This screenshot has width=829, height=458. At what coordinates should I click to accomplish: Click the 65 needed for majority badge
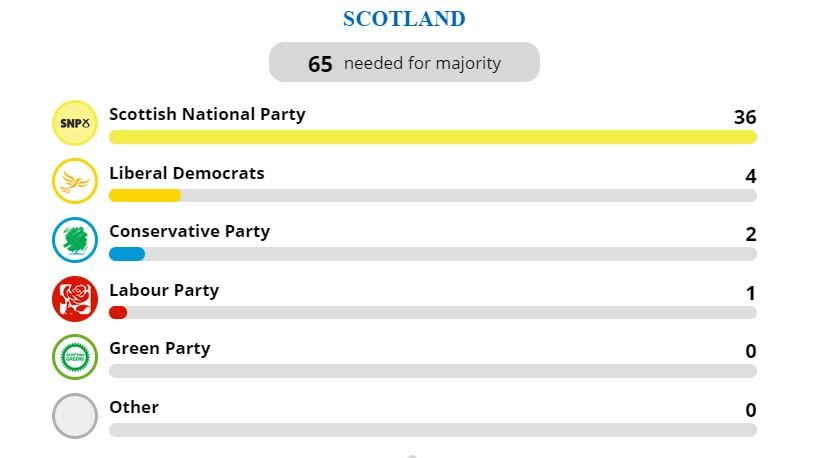coord(404,62)
